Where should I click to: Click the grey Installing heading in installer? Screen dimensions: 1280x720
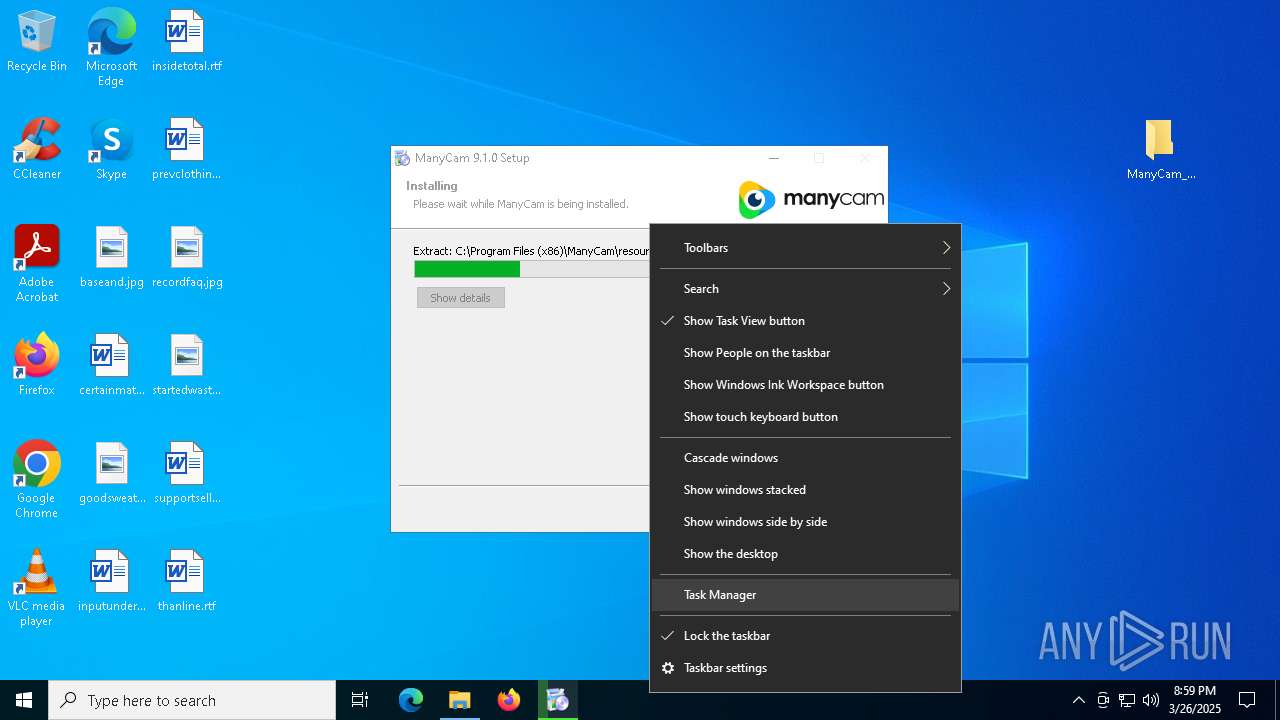[432, 186]
